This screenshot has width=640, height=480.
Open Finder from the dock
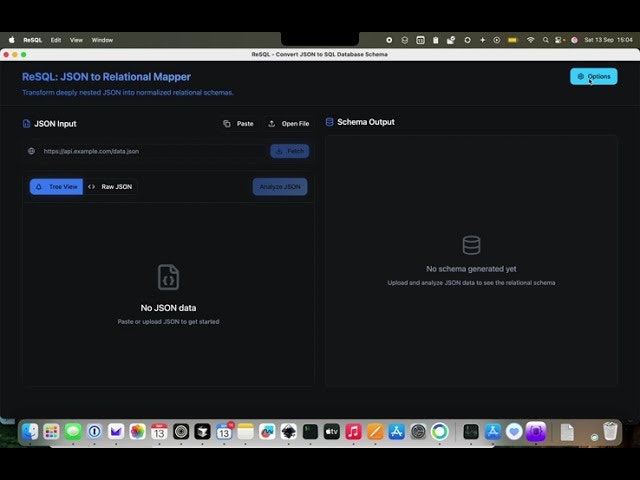(x=30, y=432)
